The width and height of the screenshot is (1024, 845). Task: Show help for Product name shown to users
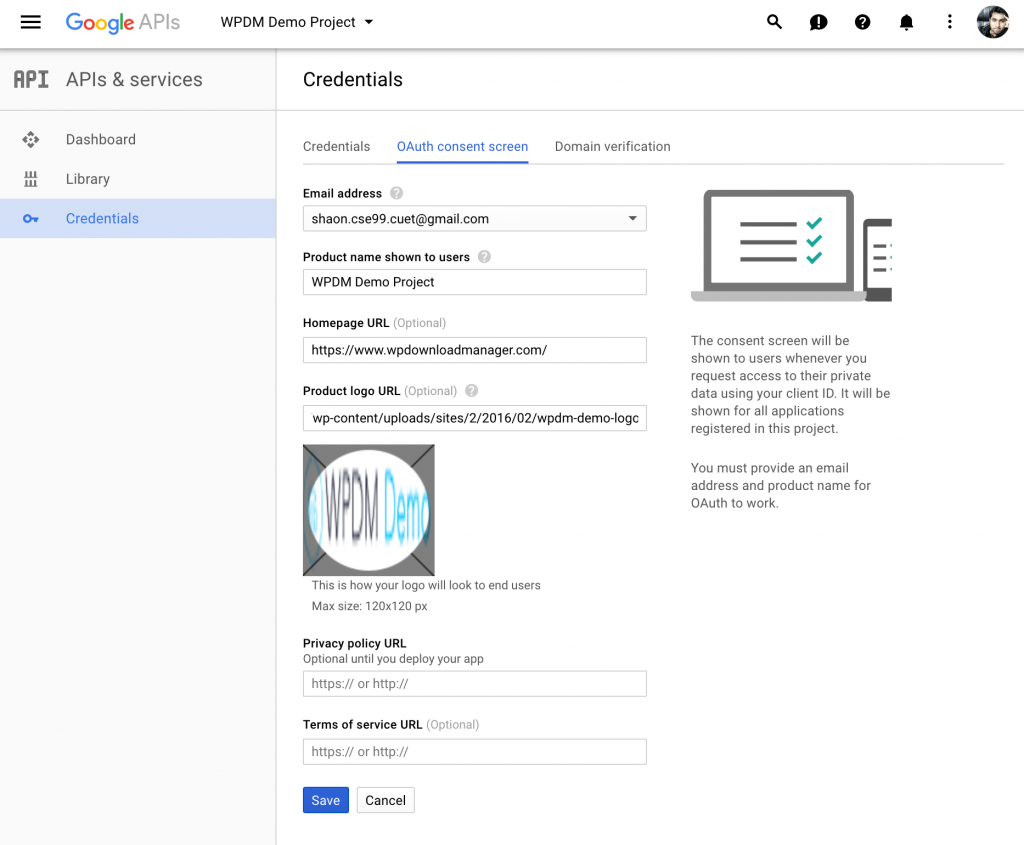pyautogui.click(x=484, y=257)
